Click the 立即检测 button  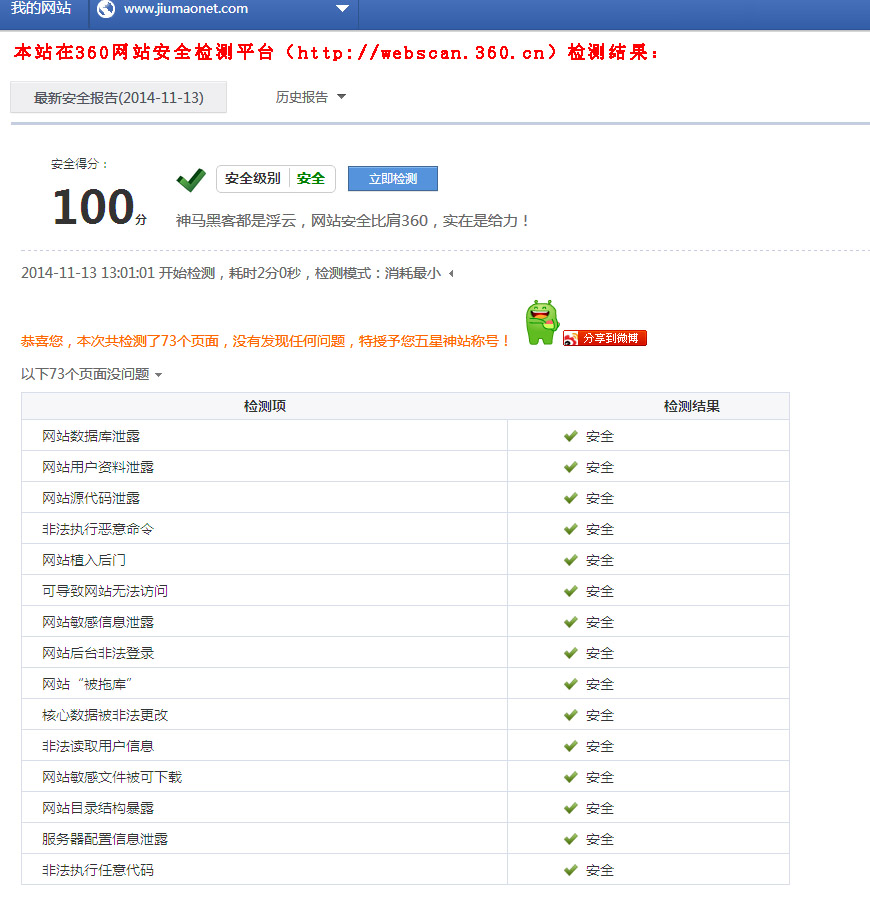tap(392, 179)
